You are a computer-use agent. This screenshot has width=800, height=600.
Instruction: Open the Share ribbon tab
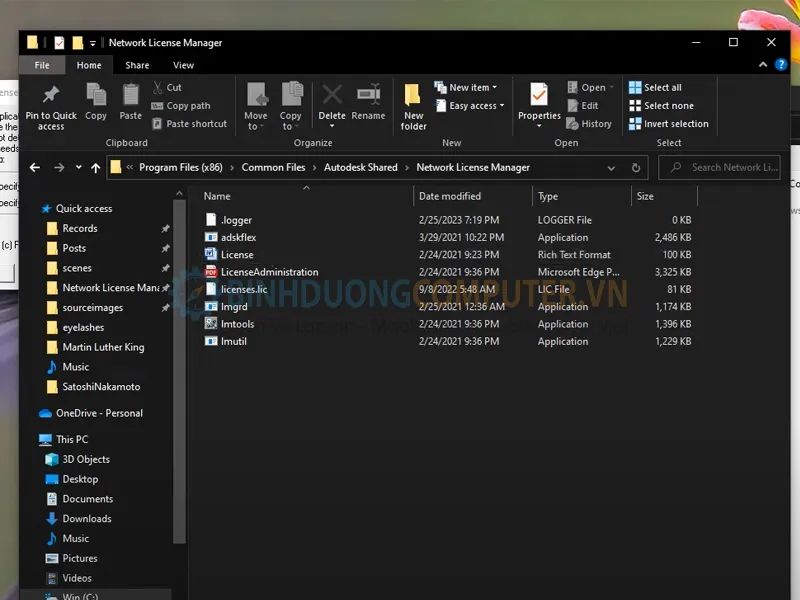pyautogui.click(x=137, y=65)
